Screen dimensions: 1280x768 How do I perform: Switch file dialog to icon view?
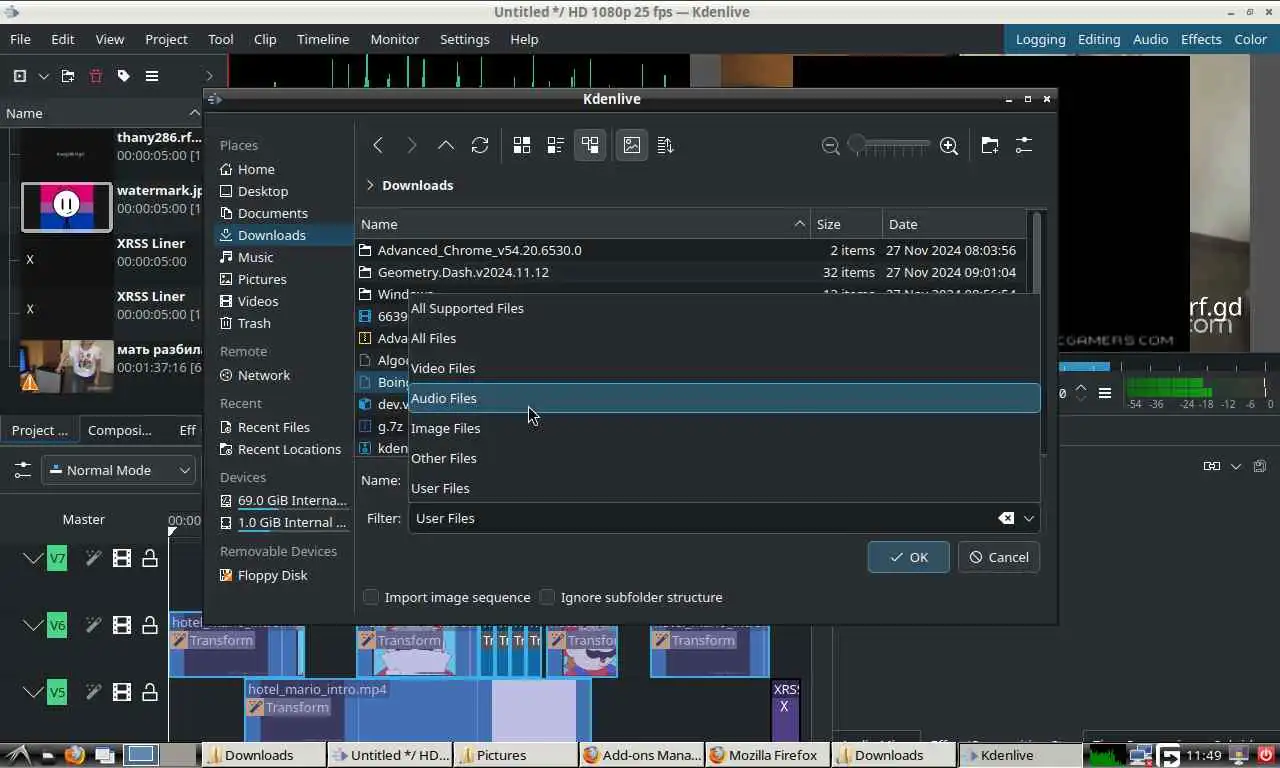[x=522, y=145]
